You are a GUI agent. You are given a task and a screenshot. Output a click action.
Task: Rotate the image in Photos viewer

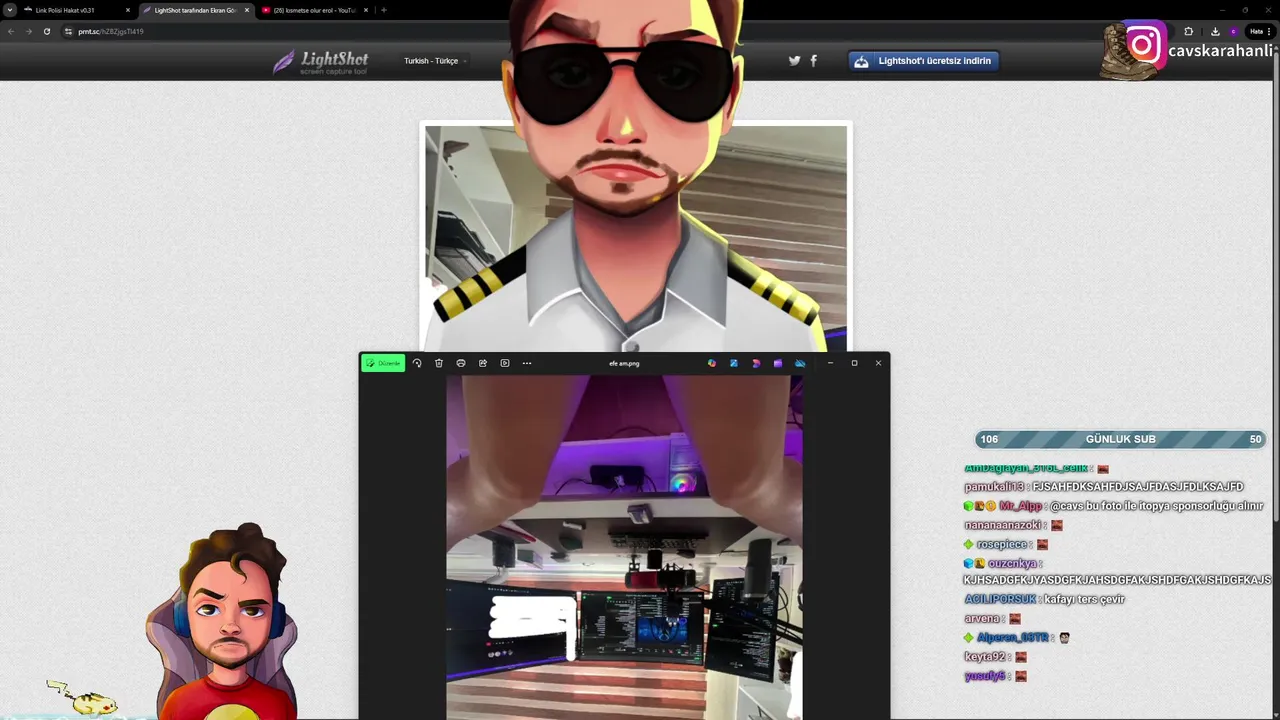click(417, 363)
